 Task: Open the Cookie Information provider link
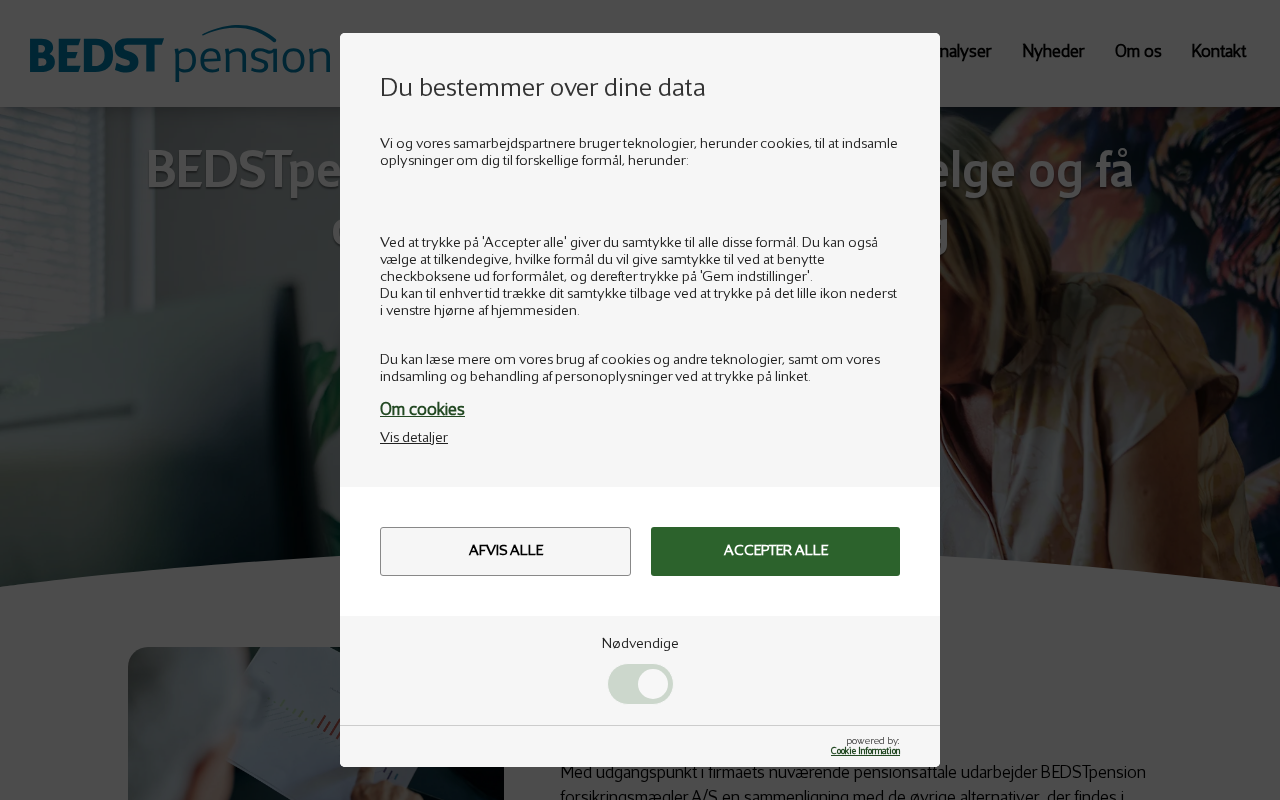click(x=865, y=751)
